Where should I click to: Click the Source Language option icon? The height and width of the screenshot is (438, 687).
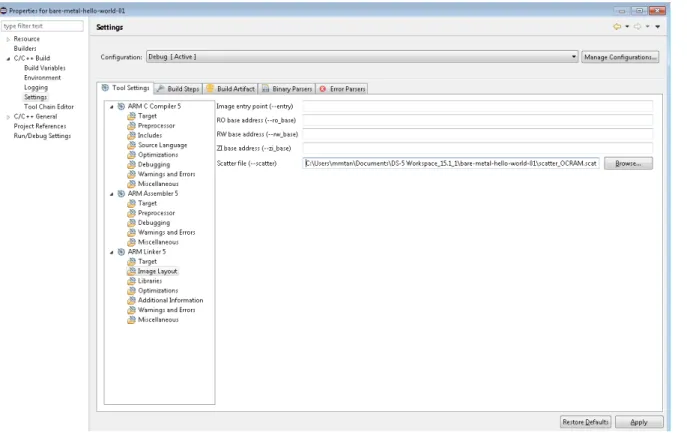tap(131, 145)
